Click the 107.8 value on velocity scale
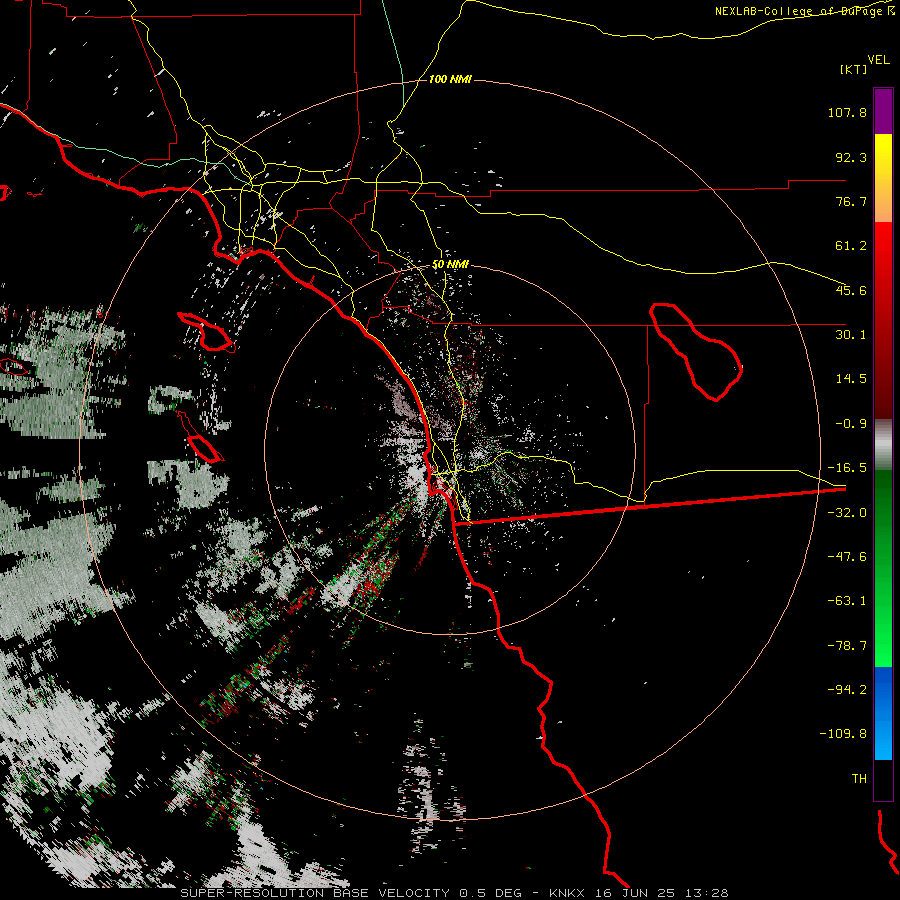 (x=847, y=112)
